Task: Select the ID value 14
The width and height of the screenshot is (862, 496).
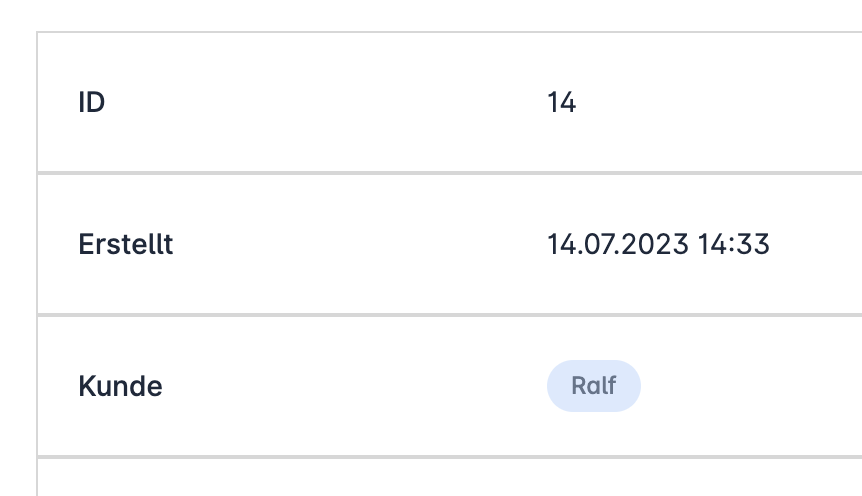Action: (561, 102)
